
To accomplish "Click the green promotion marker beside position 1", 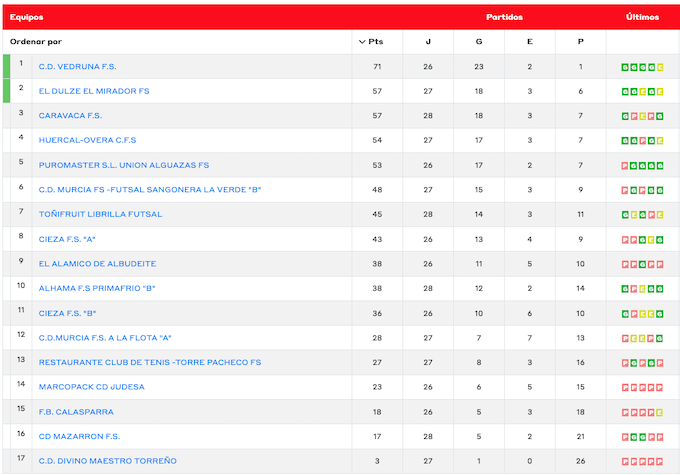I will click(7, 67).
